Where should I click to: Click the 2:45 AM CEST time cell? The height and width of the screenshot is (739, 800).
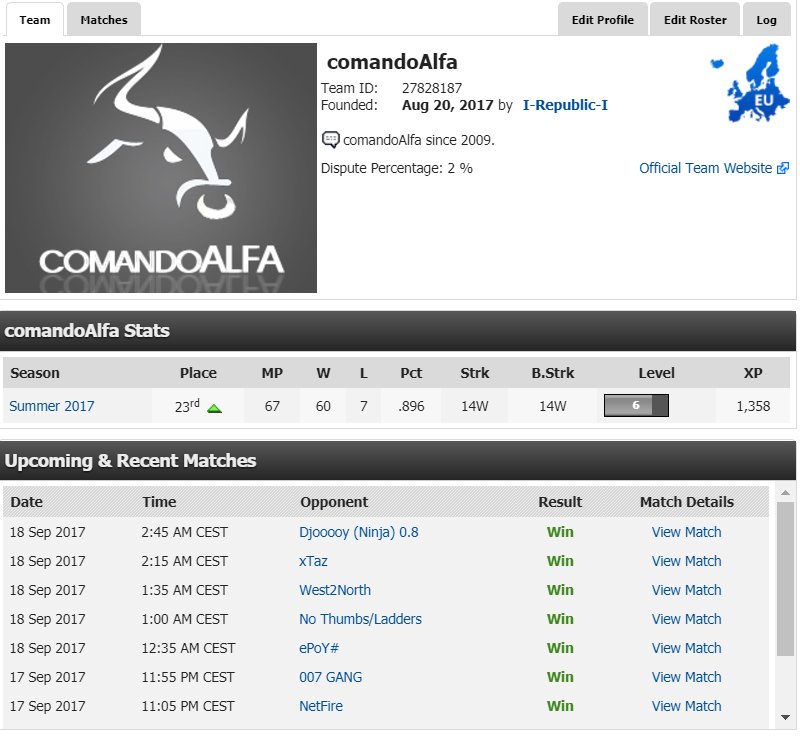pos(184,532)
